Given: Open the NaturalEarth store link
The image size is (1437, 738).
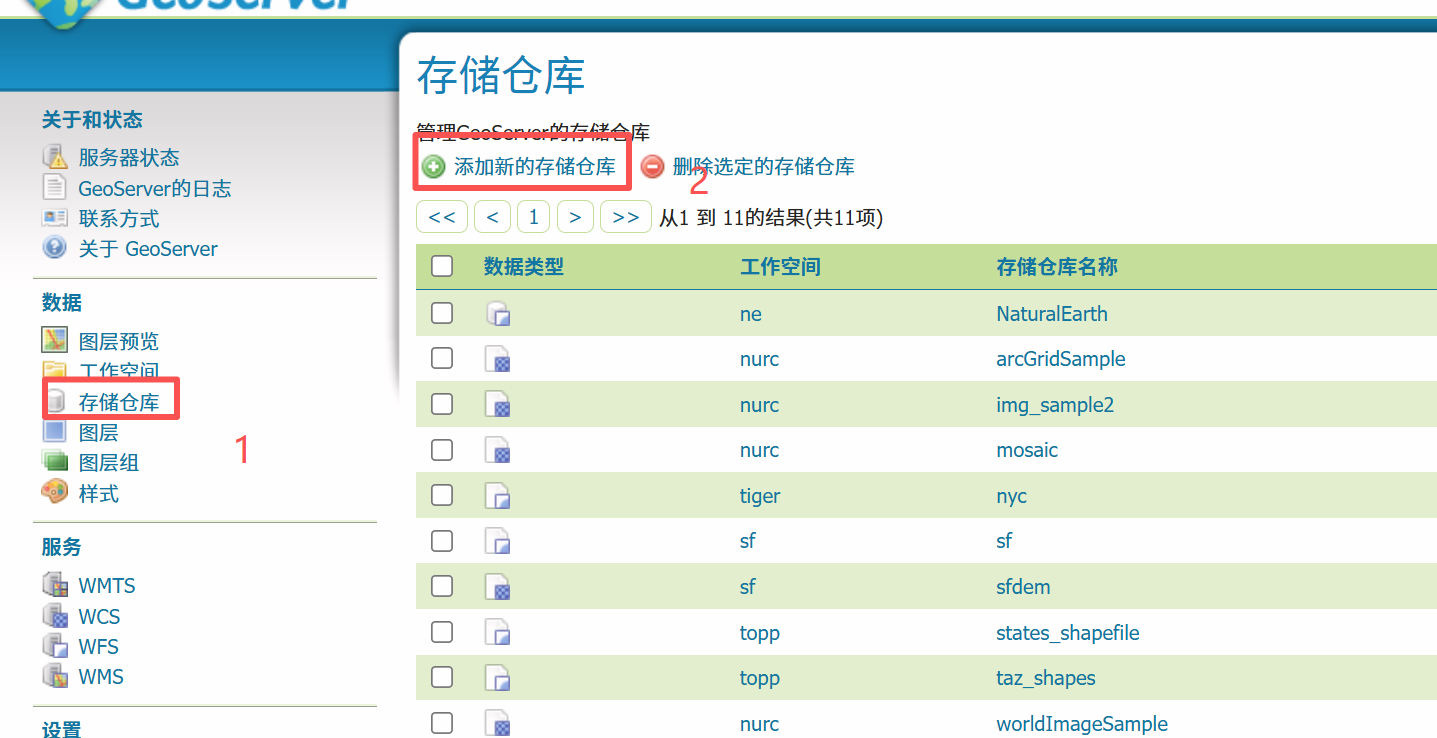Looking at the screenshot, I should 1052,314.
